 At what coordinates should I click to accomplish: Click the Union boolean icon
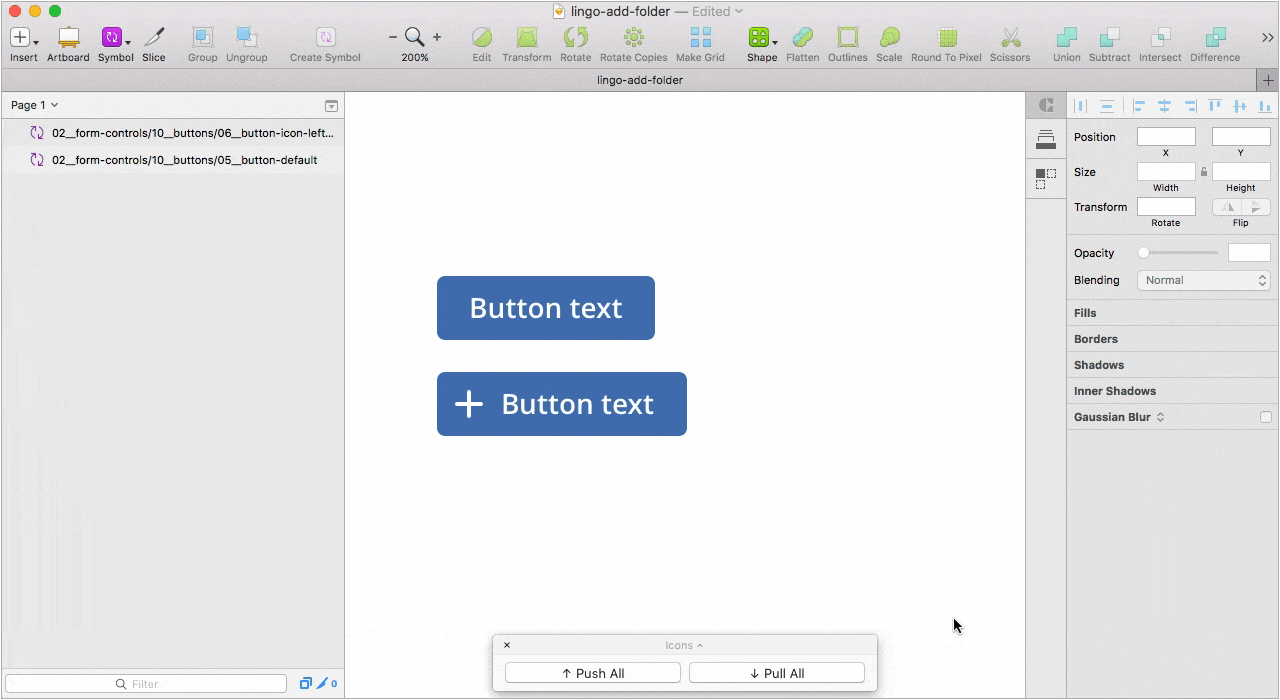point(1067,38)
